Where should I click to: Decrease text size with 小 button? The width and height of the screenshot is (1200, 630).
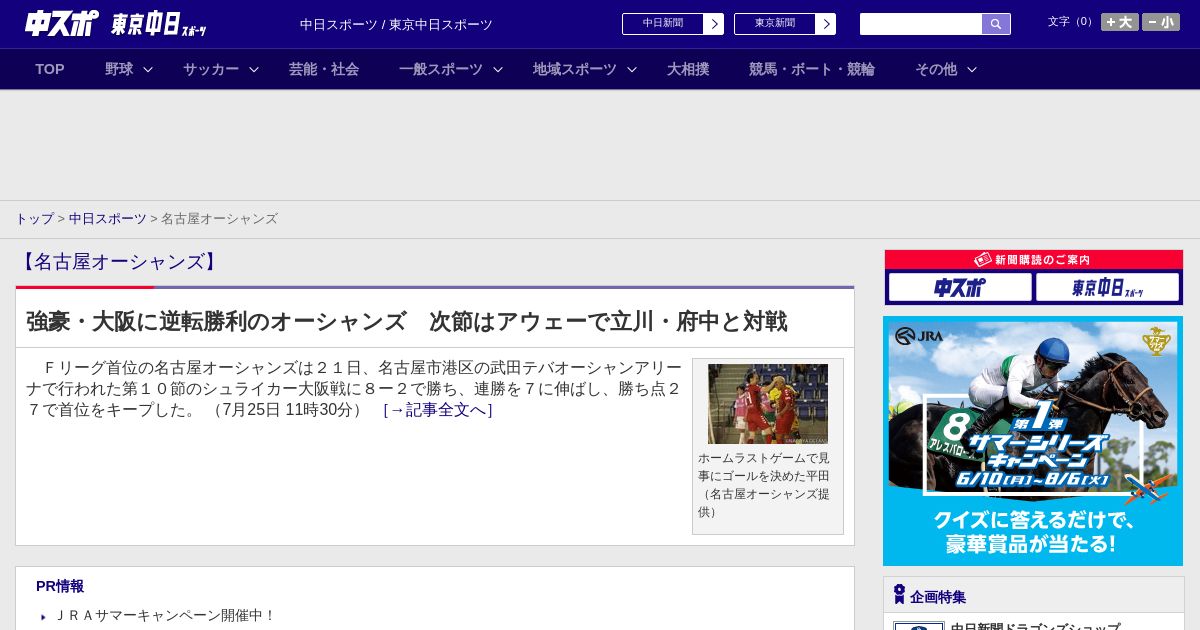point(1161,22)
